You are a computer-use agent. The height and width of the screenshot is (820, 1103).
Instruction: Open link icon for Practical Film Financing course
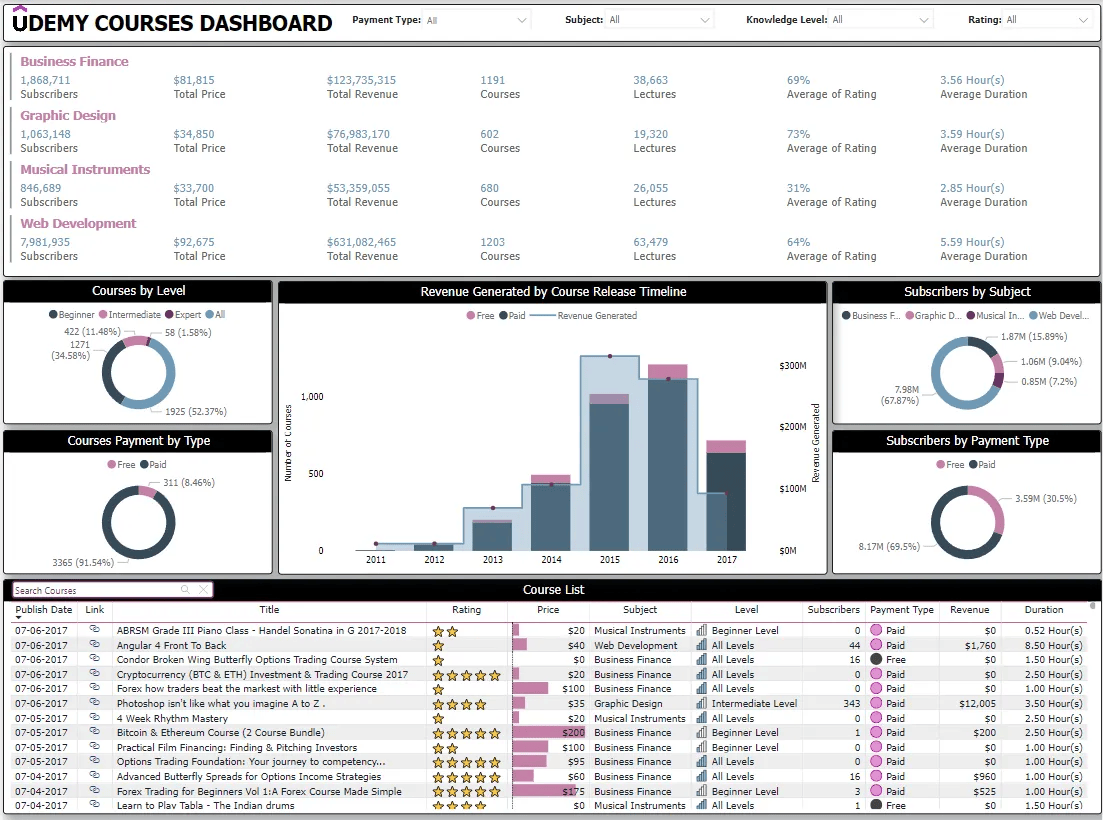pos(94,746)
